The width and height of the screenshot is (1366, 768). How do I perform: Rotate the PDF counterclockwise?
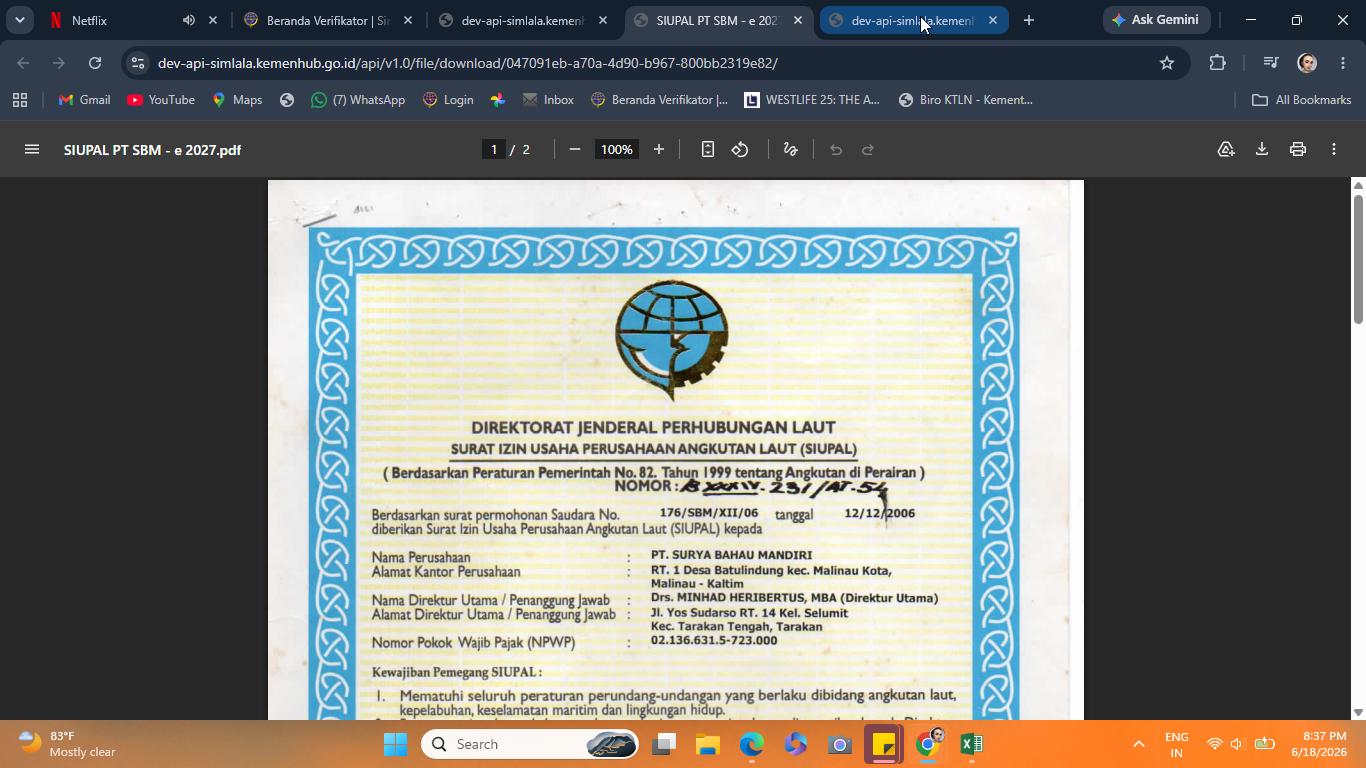(x=740, y=149)
